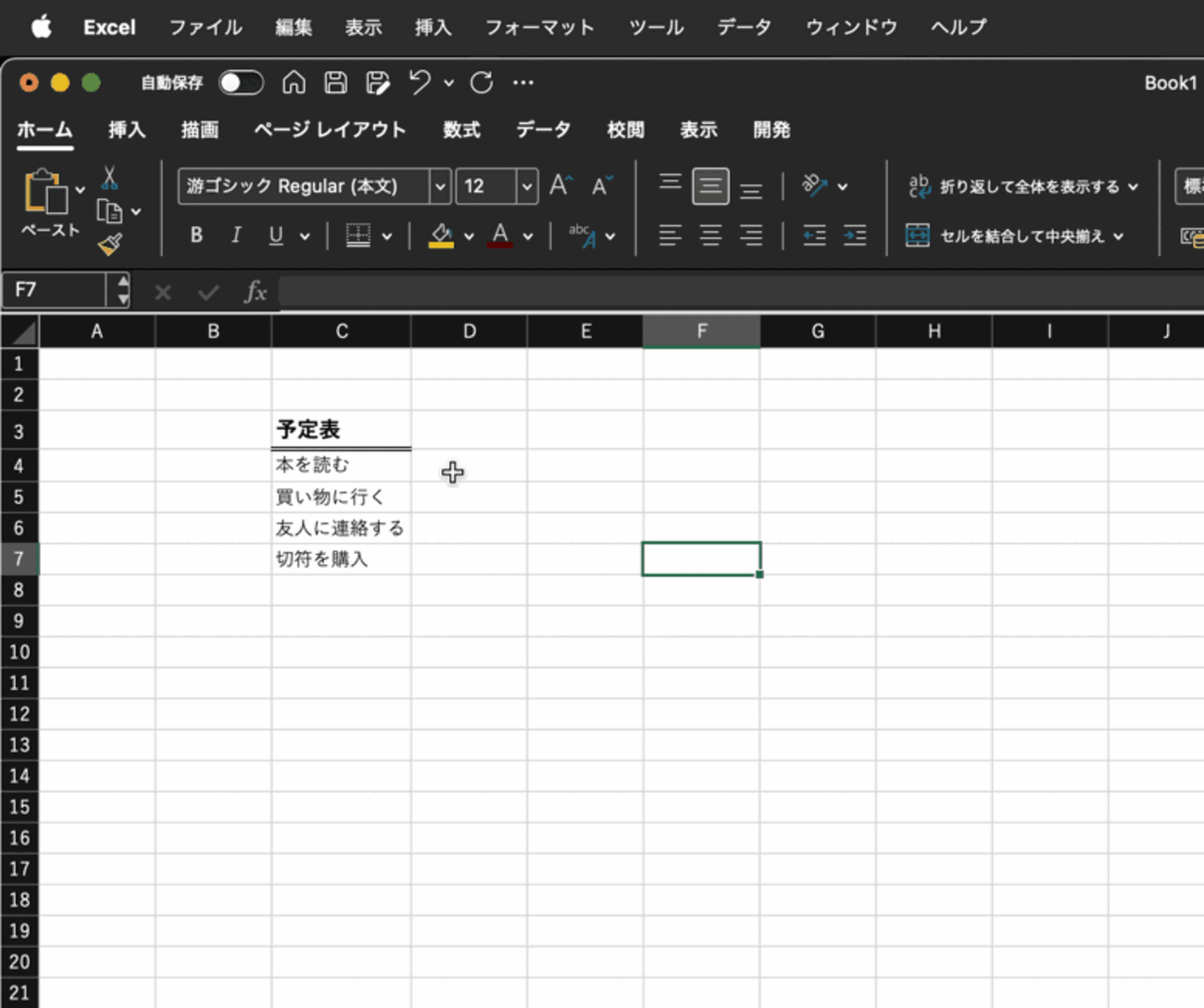Click the fx insert function icon

(255, 292)
